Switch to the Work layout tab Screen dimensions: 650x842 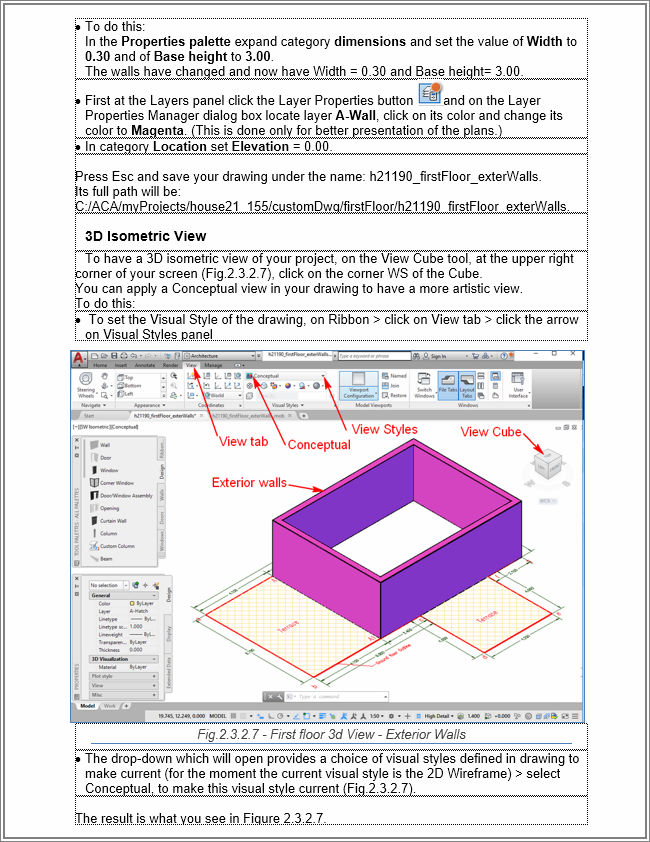110,706
